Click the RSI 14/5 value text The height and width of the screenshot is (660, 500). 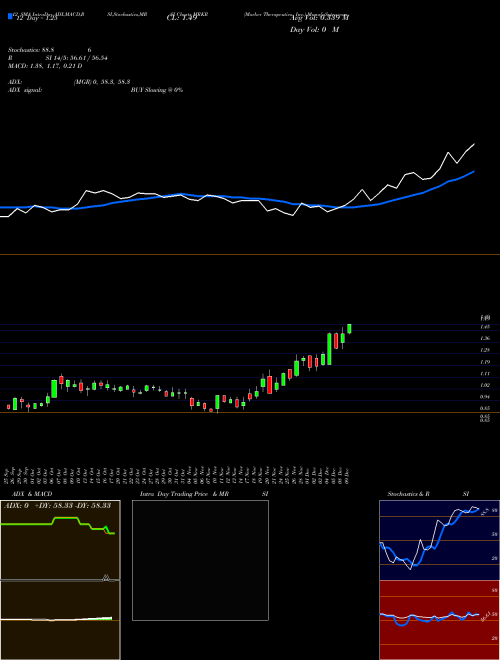pyautogui.click(x=77, y=58)
